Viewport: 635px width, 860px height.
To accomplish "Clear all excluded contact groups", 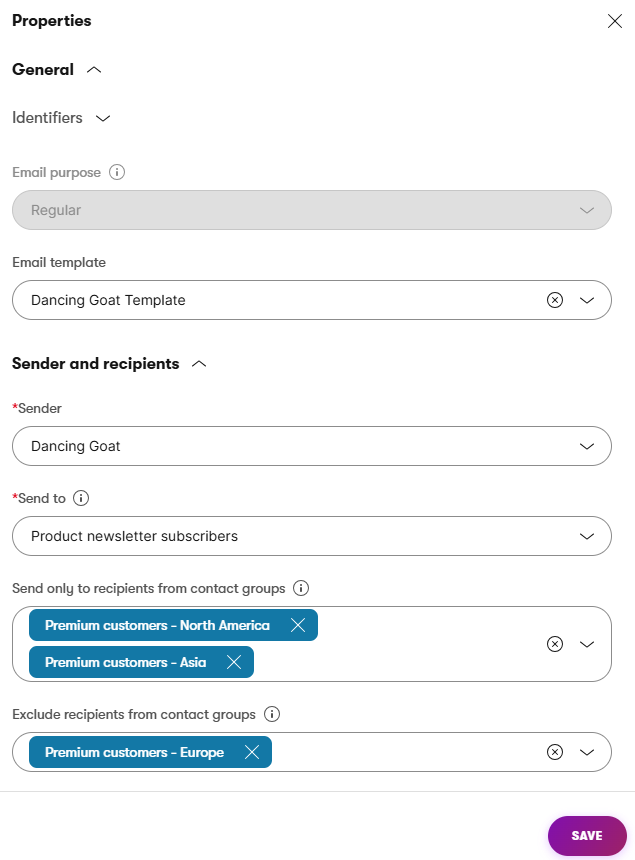I will pos(555,752).
